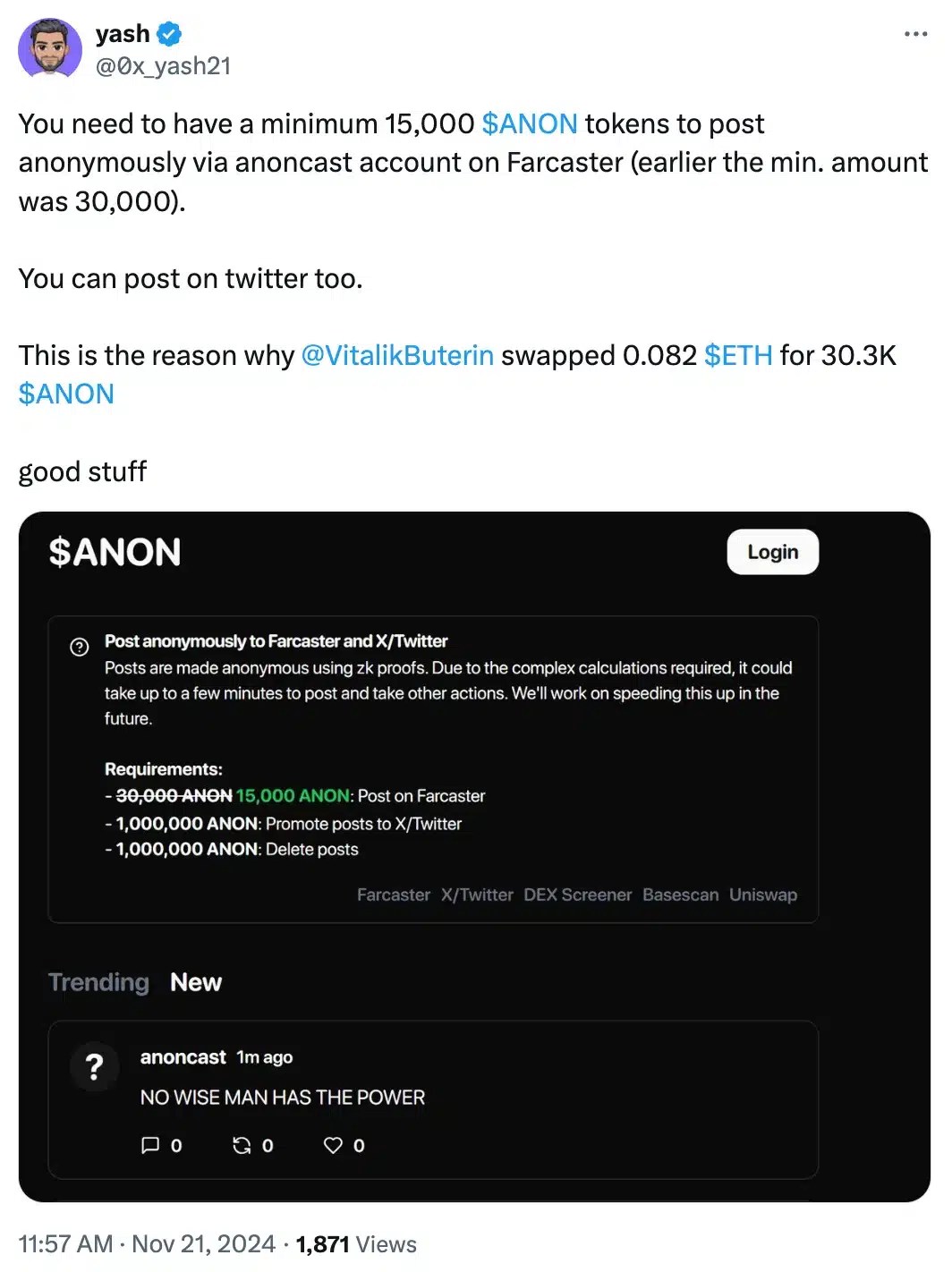Switch to the Trending tab

point(98,982)
